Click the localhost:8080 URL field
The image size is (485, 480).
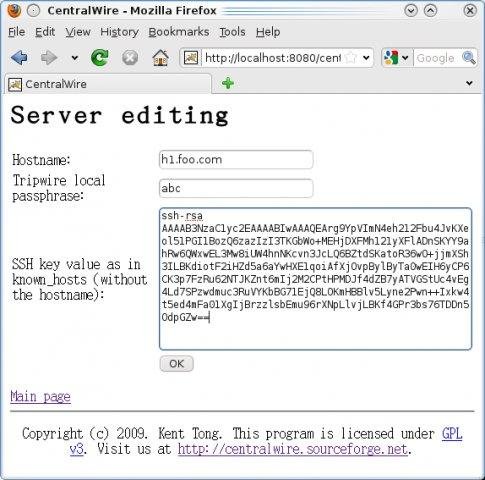click(x=273, y=58)
